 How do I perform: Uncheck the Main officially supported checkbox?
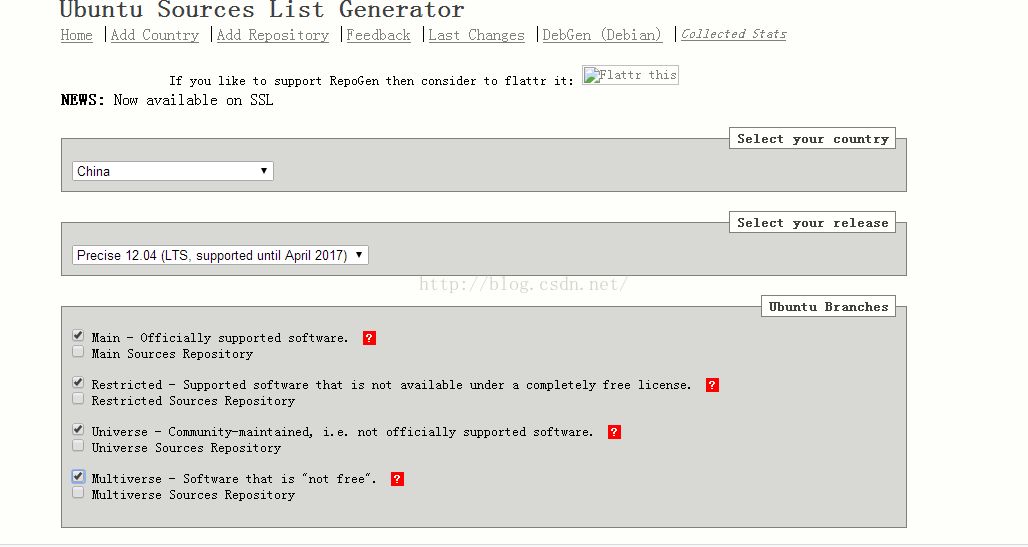click(x=78, y=336)
